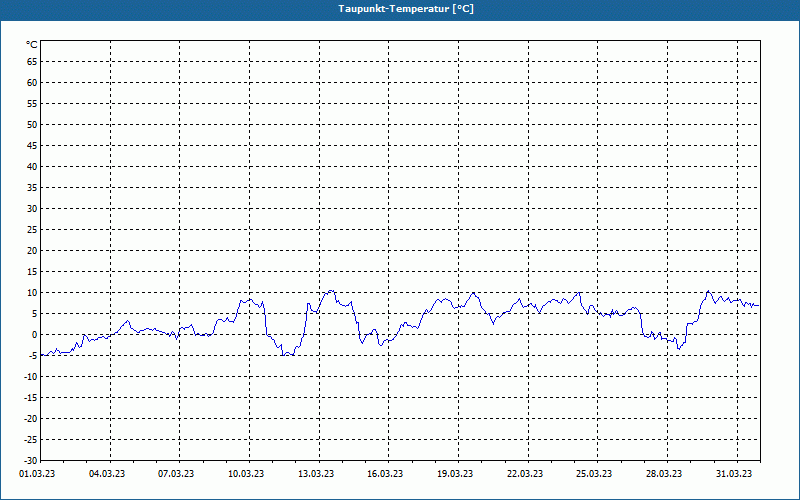Click the -10 value on the y-axis
The image size is (800, 500).
point(31,377)
